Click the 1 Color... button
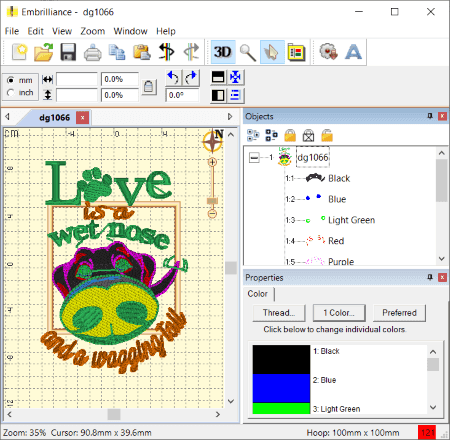The image size is (450, 440). tap(339, 313)
